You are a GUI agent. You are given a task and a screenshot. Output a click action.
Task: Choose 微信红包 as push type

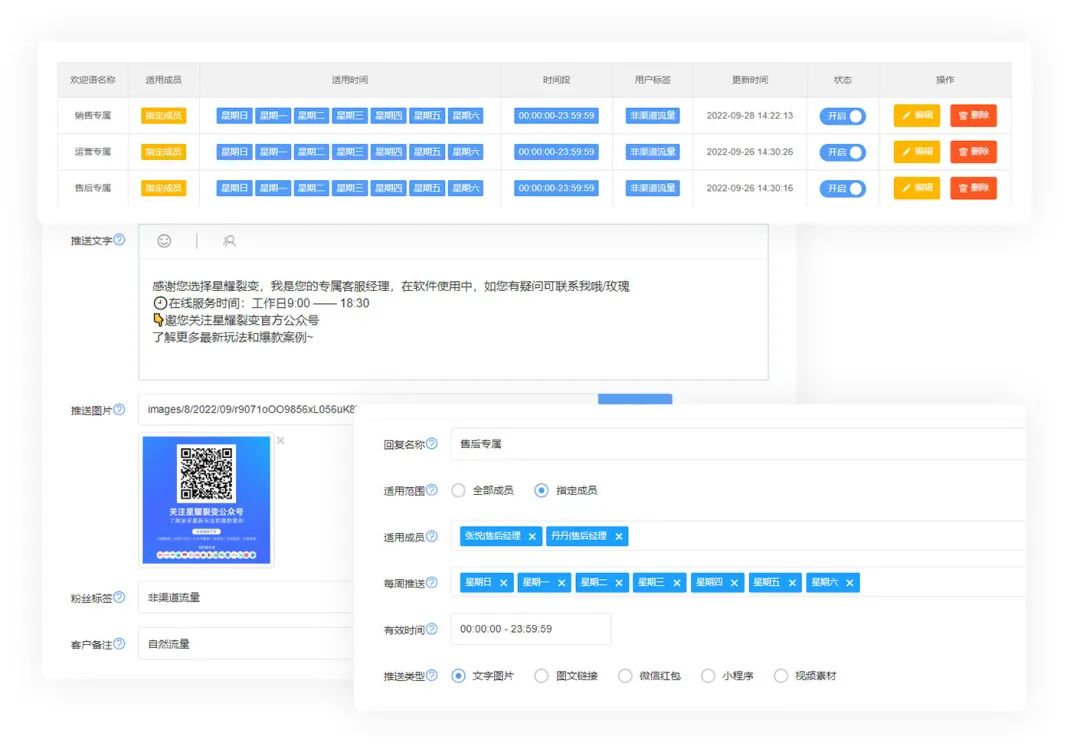click(625, 676)
